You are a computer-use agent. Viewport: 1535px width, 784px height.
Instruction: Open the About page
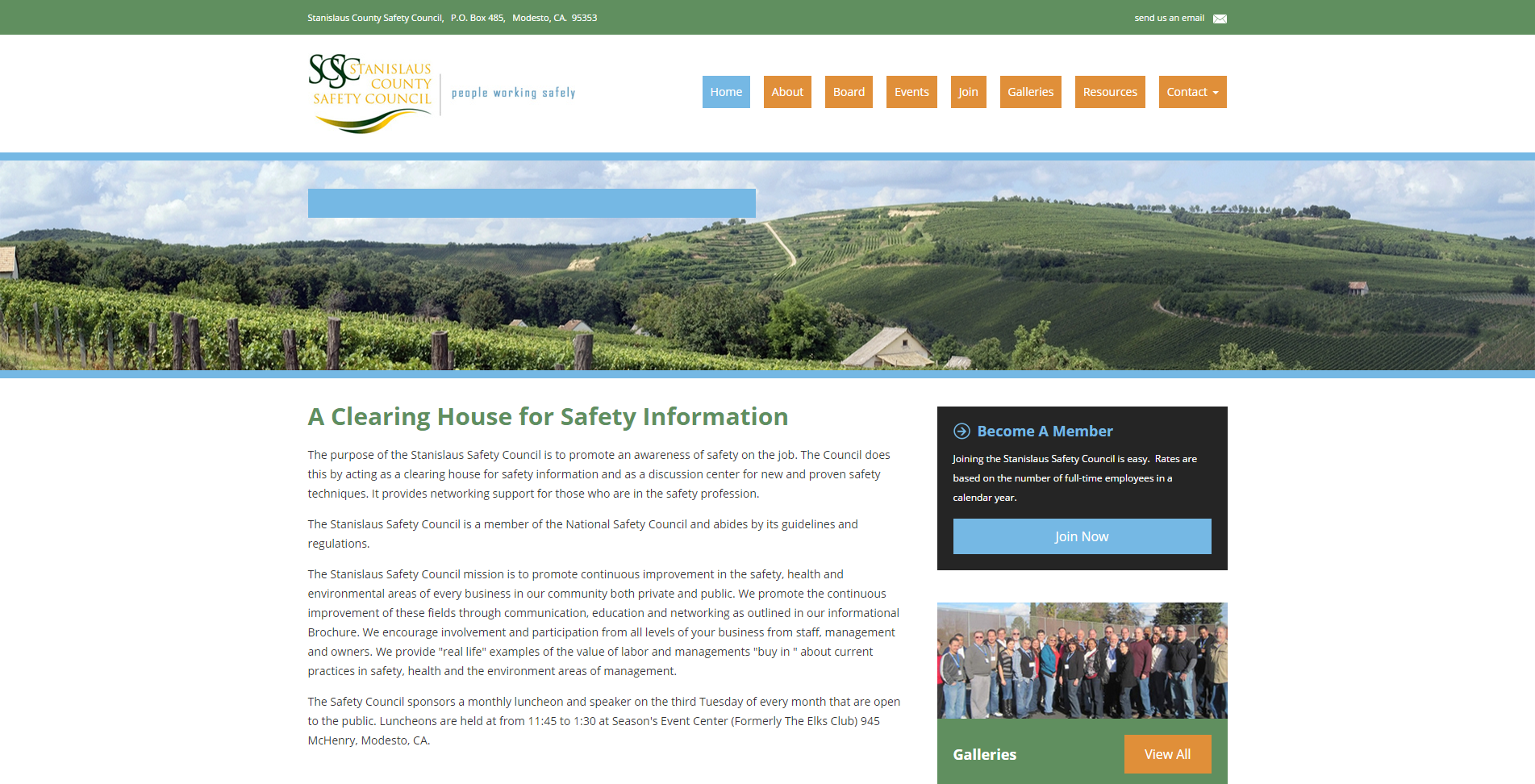pos(787,92)
